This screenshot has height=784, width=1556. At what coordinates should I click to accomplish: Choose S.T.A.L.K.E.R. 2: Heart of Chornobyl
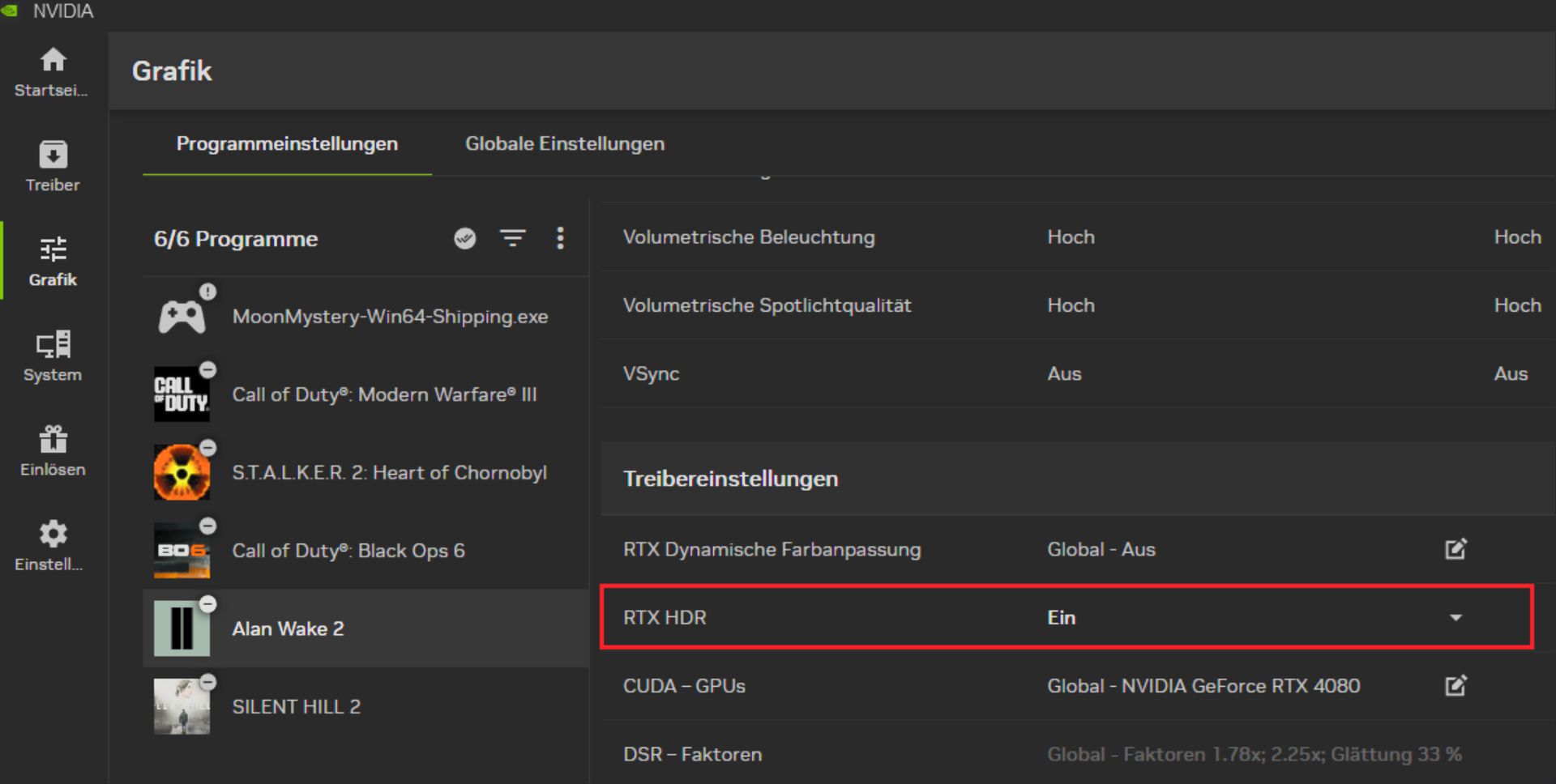coord(389,473)
